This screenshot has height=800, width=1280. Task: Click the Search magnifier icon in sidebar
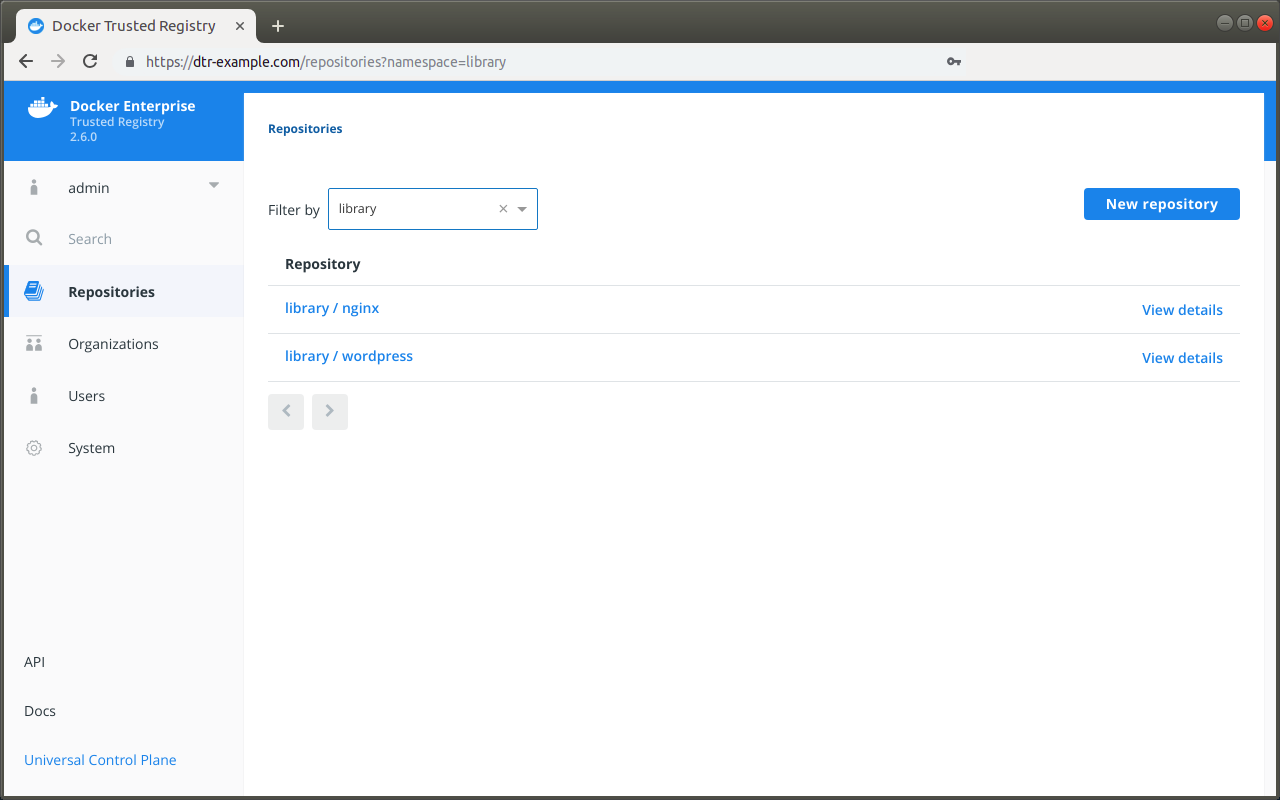click(x=34, y=238)
